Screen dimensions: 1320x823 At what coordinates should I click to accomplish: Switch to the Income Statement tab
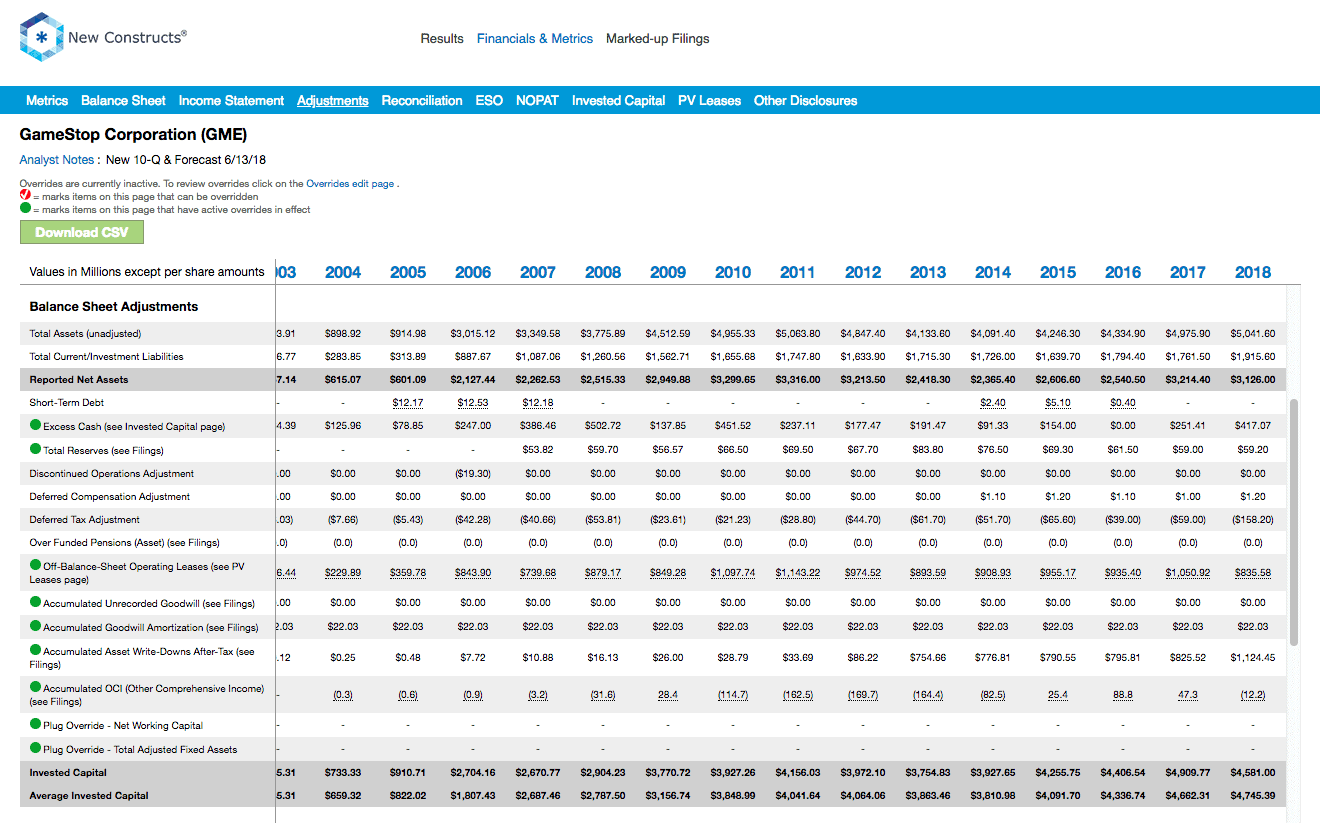click(231, 101)
